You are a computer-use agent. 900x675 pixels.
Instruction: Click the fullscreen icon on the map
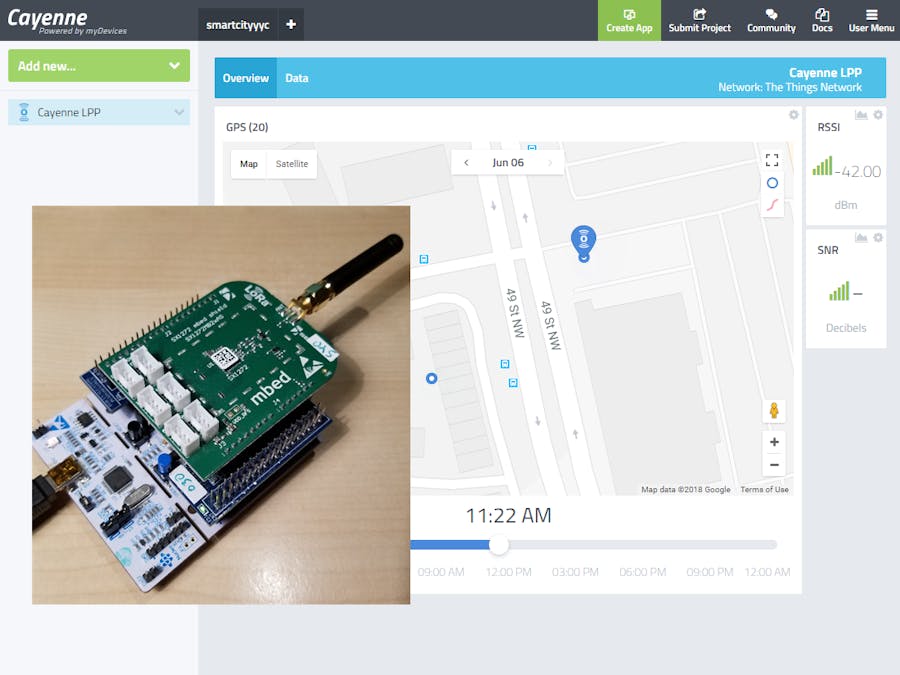point(772,159)
